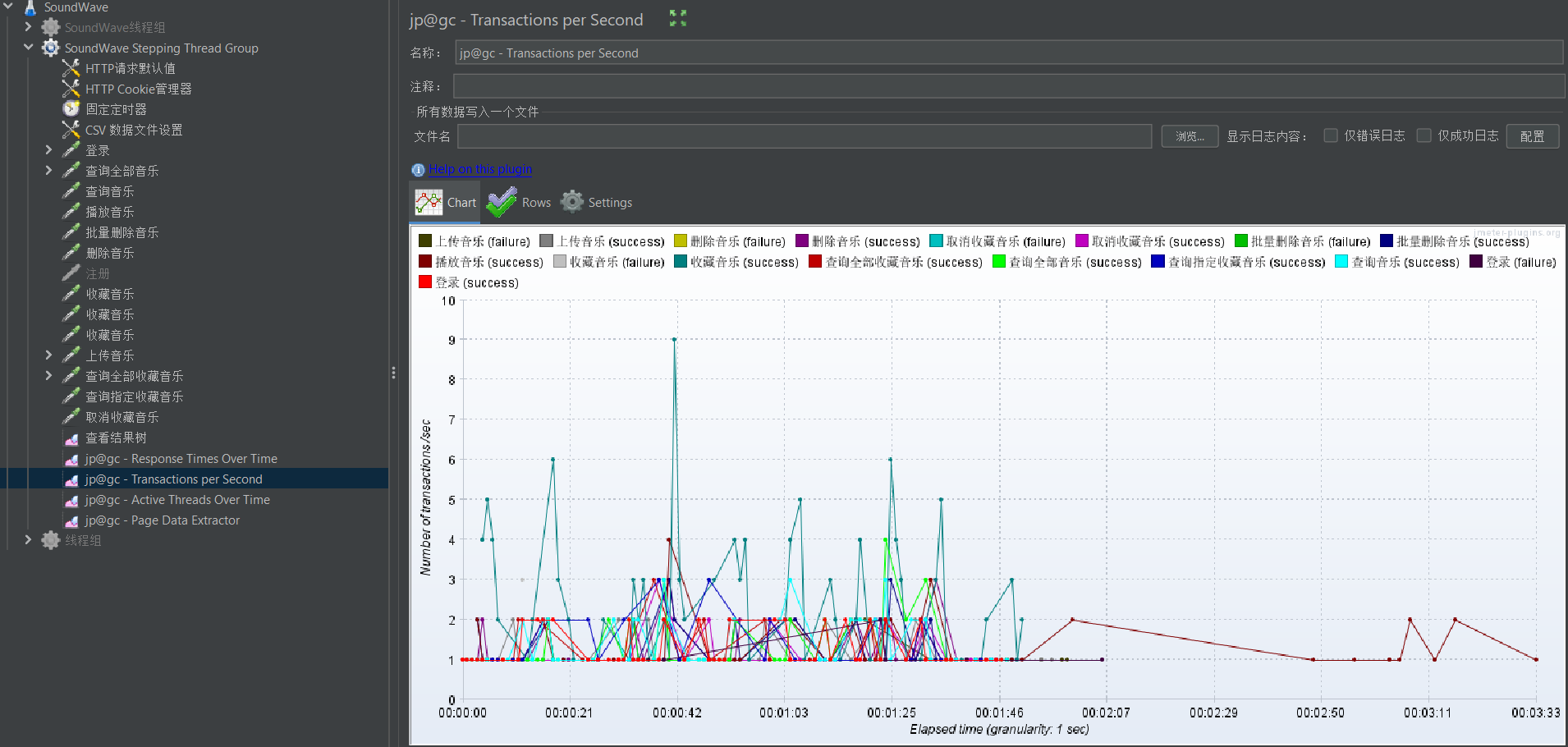Viewport: 1568px width, 747px height.
Task: Click the 查询全部音乐 sampler pipette icon
Action: tap(71, 171)
